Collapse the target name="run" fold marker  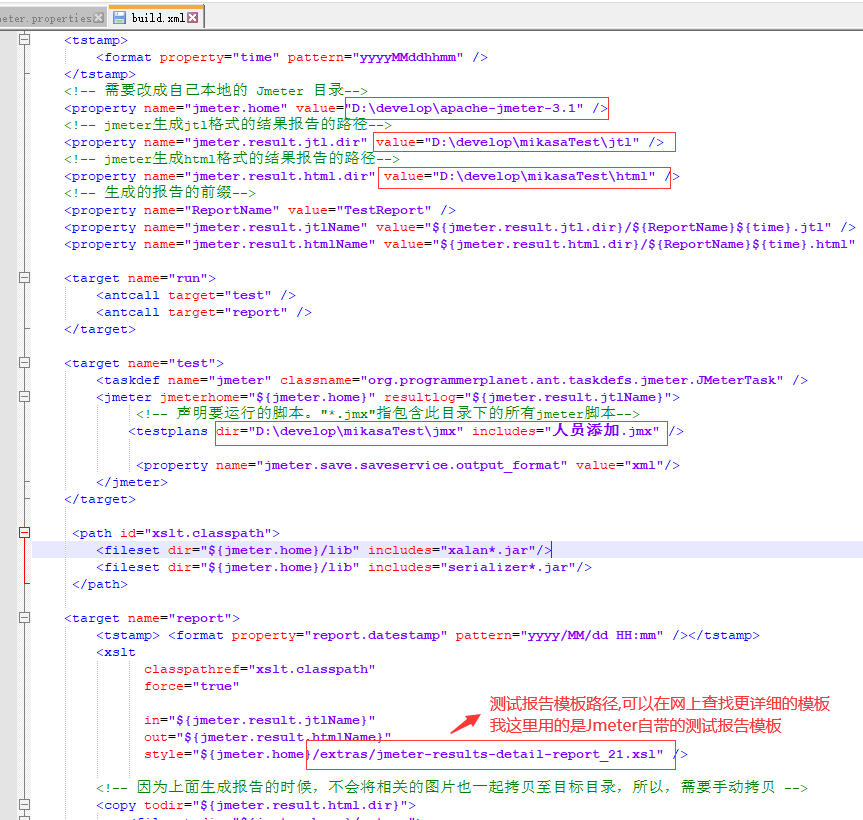click(x=24, y=278)
